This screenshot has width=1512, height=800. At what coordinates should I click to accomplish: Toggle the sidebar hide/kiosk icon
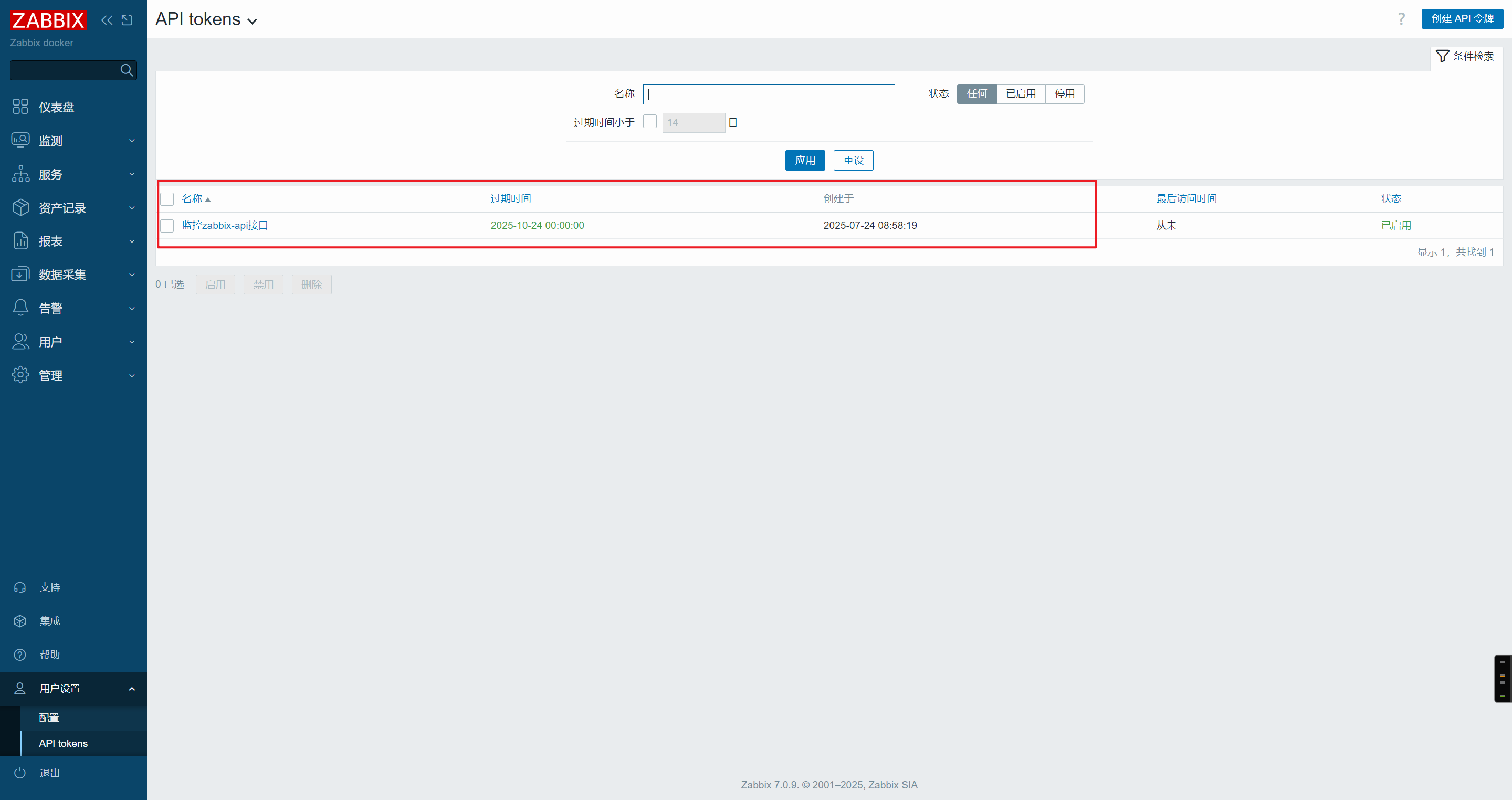tap(127, 20)
